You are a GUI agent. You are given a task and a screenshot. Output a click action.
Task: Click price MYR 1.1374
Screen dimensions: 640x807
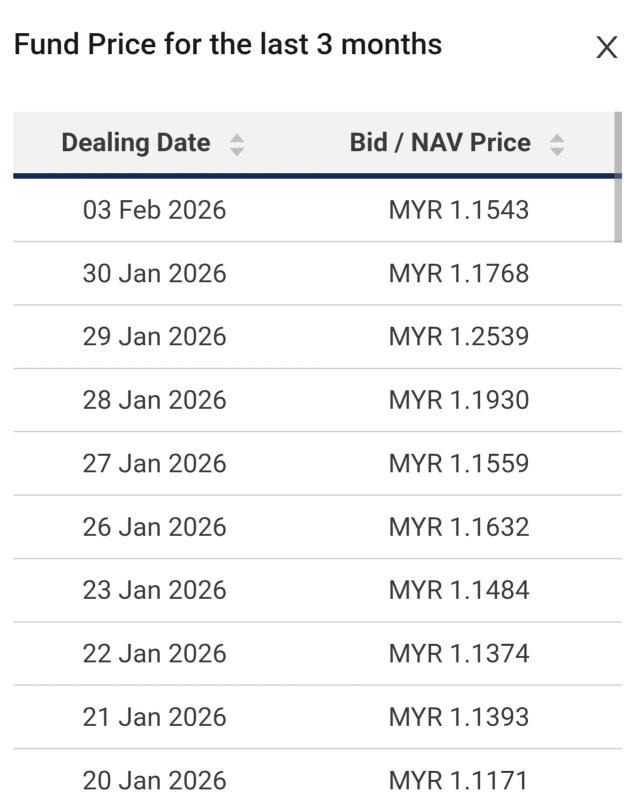coord(459,654)
